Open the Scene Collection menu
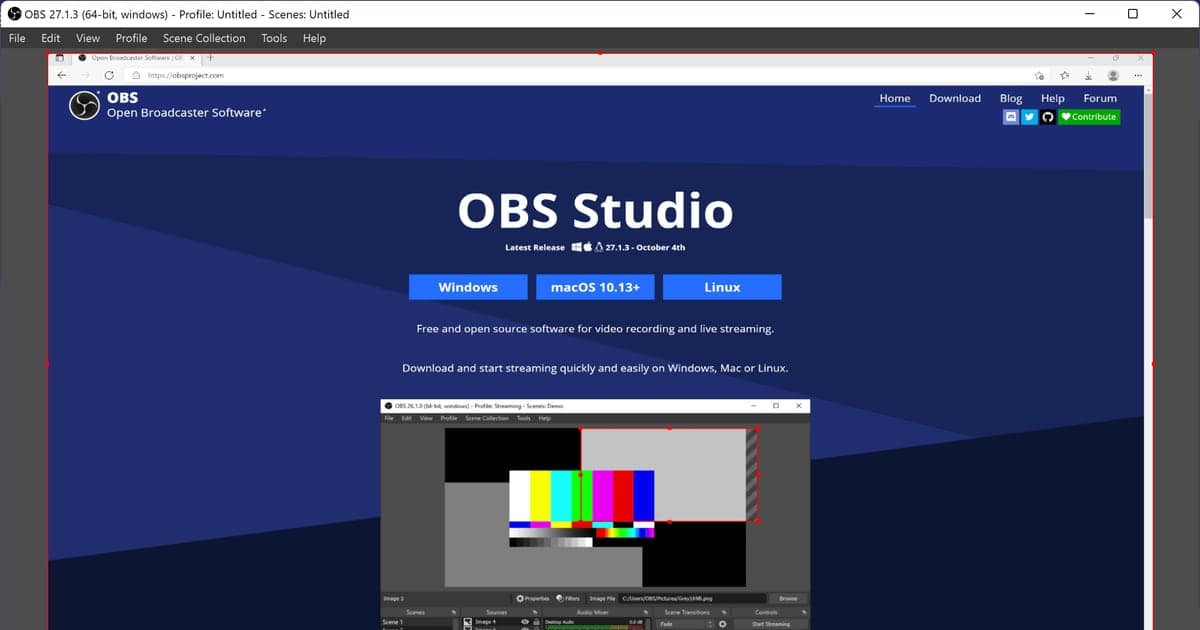 pos(204,38)
